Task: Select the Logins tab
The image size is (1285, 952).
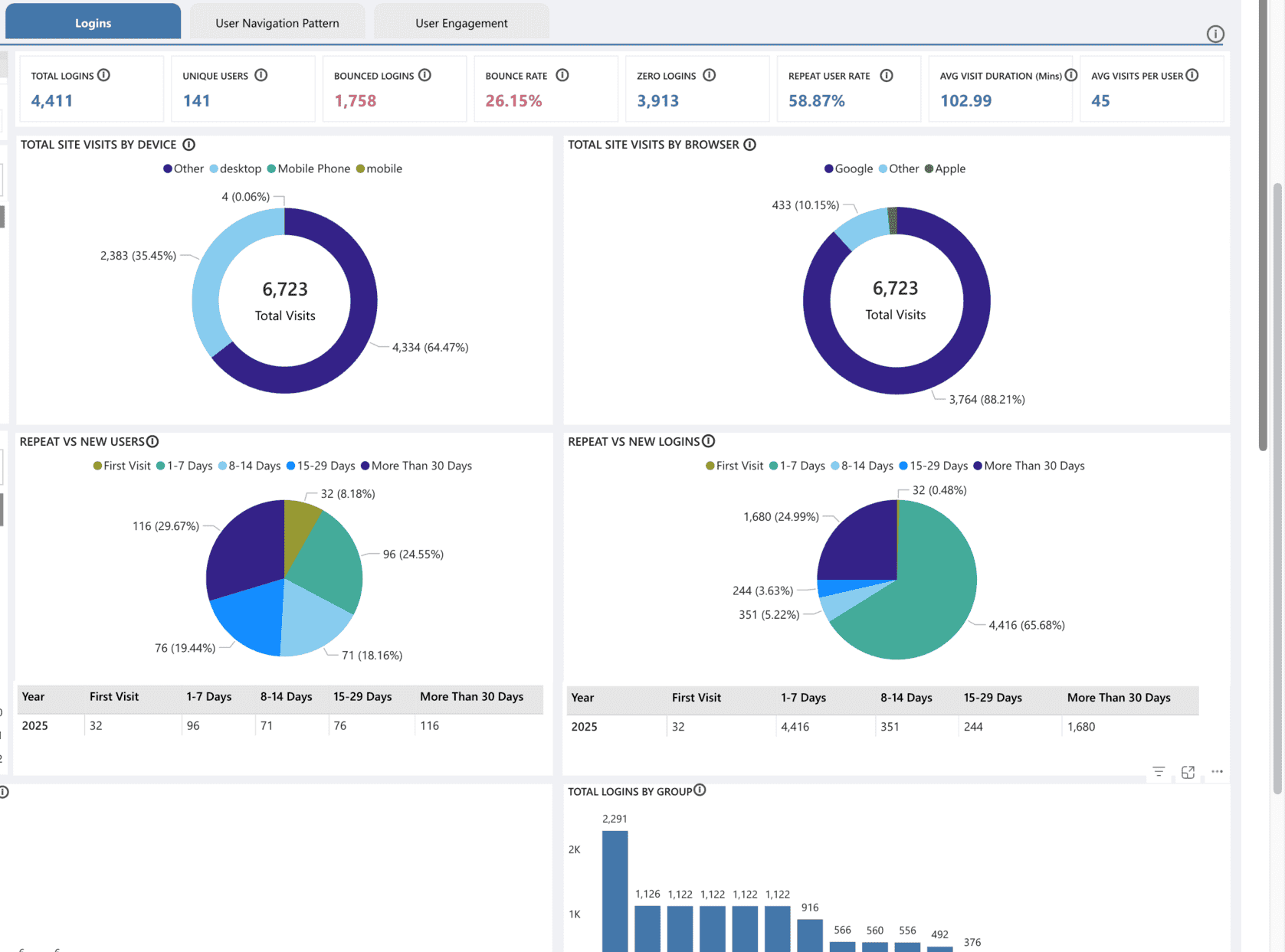Action: 93,23
